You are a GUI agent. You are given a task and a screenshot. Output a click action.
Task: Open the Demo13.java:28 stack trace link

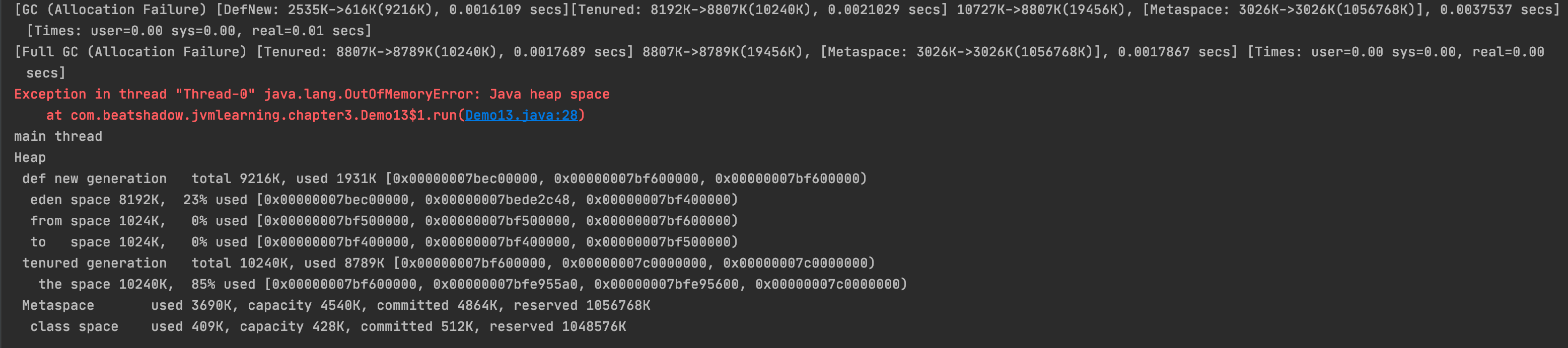pyautogui.click(x=521, y=115)
